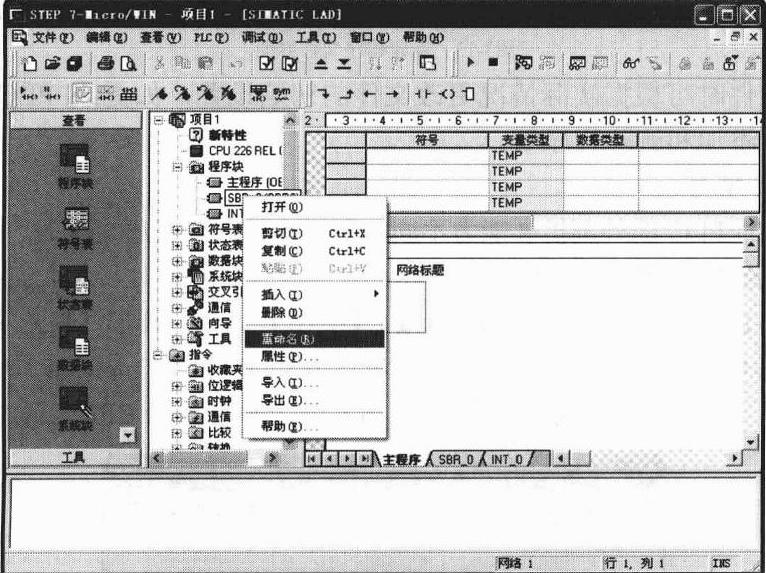This screenshot has height=573, width=766.
Task: Open Symbol Table in View bar
Action: click(x=75, y=228)
